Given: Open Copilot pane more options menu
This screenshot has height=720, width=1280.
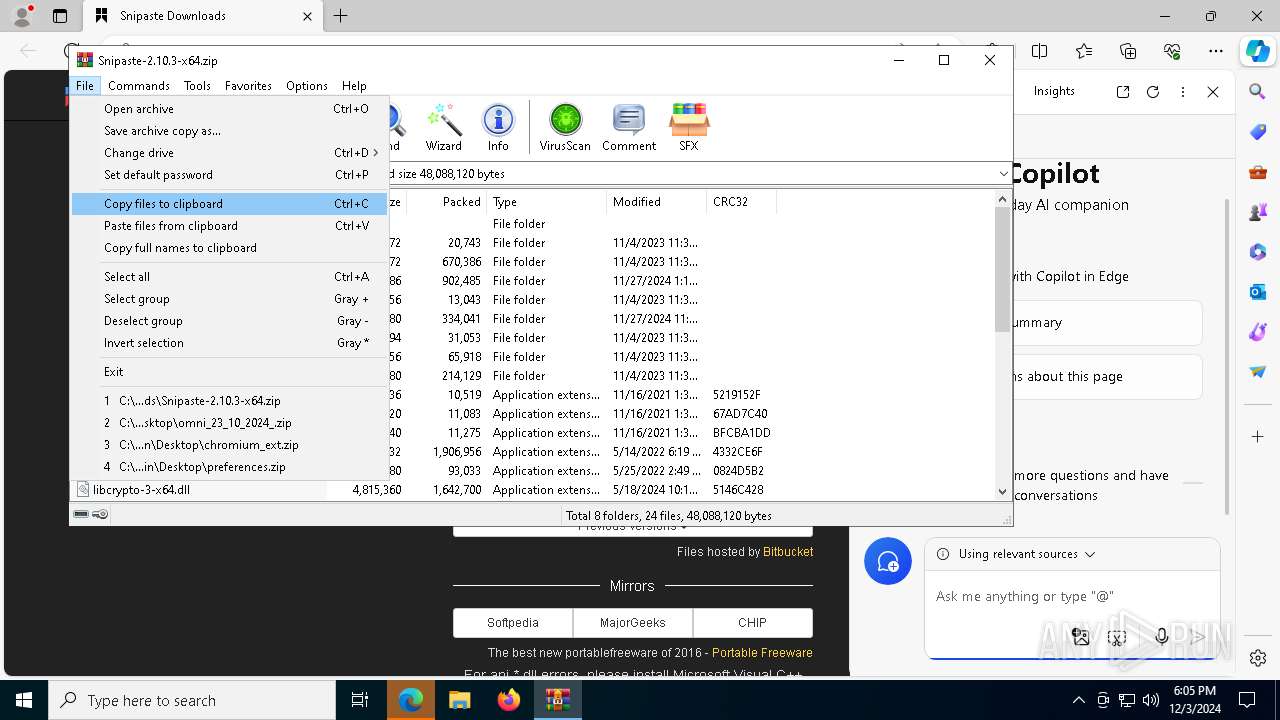Looking at the screenshot, I should [x=1183, y=91].
